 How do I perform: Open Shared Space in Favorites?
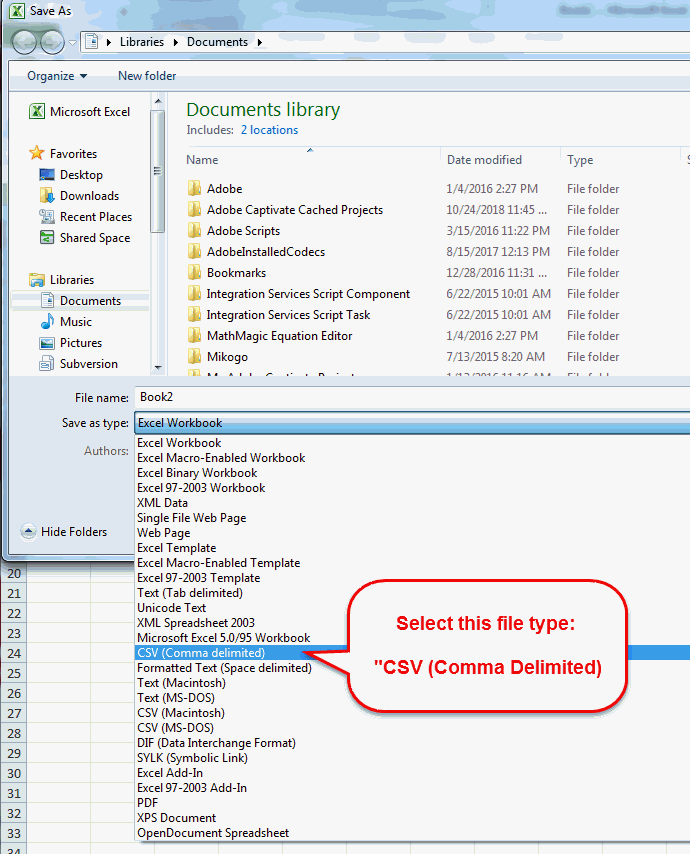pyautogui.click(x=84, y=238)
